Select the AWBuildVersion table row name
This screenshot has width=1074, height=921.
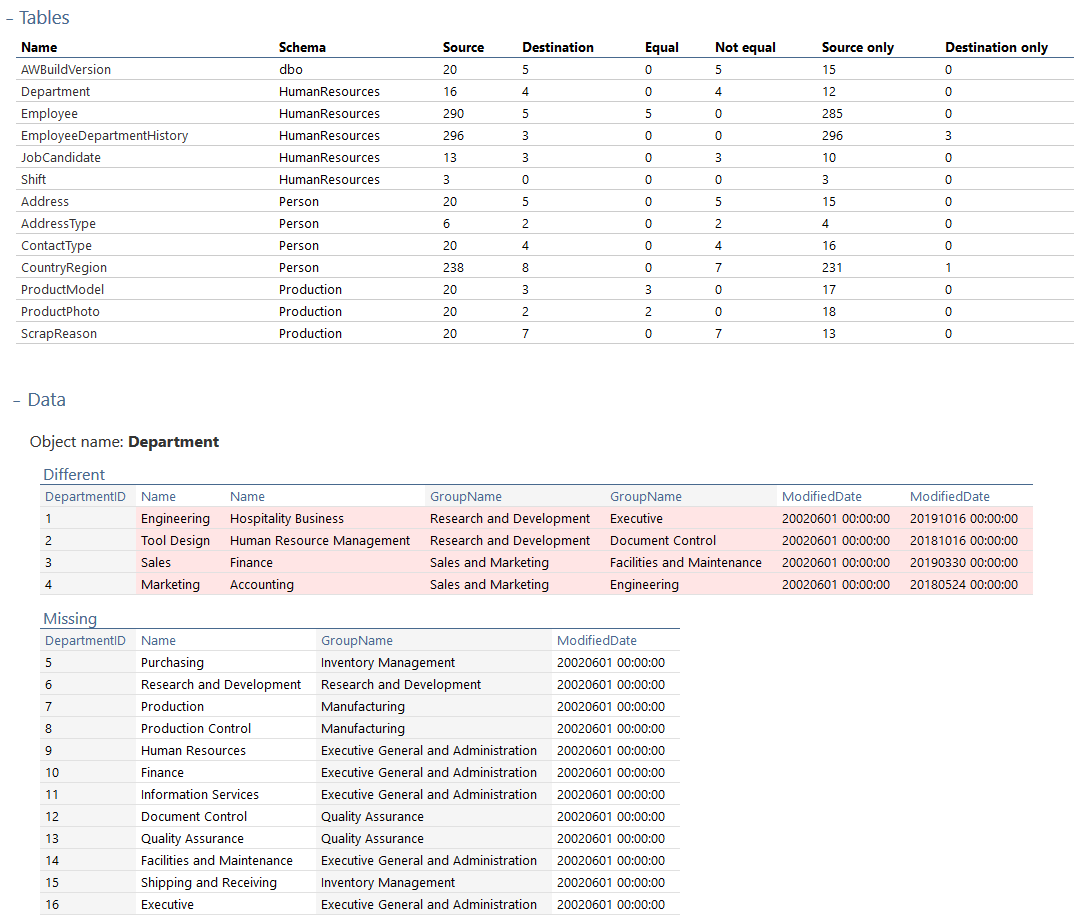point(66,70)
